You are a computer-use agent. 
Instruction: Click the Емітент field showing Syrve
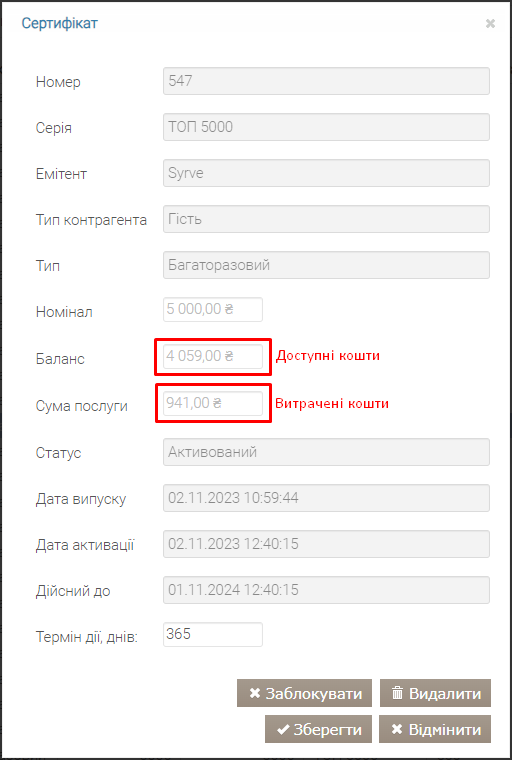coord(326,173)
